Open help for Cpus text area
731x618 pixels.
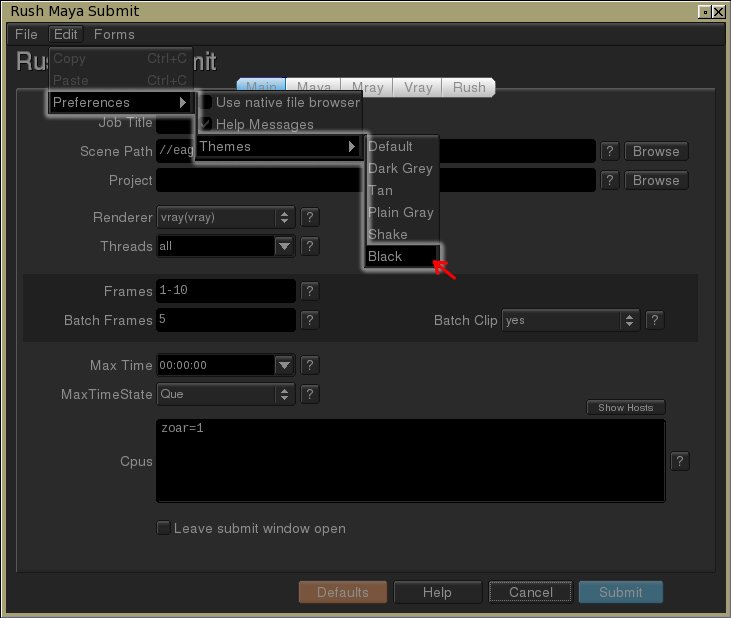[x=680, y=461]
